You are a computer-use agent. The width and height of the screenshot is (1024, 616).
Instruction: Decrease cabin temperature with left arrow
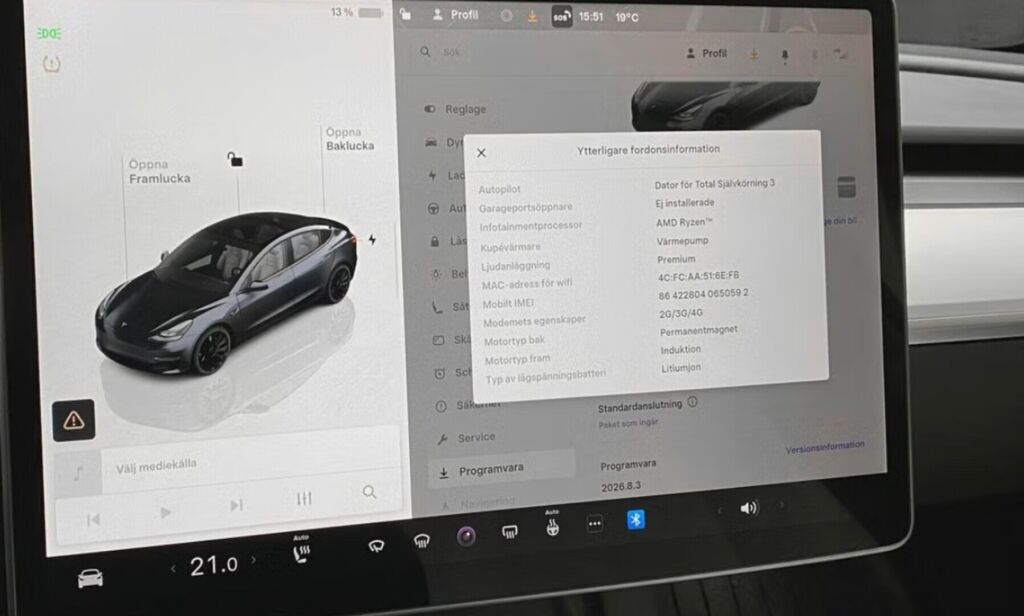(173, 570)
